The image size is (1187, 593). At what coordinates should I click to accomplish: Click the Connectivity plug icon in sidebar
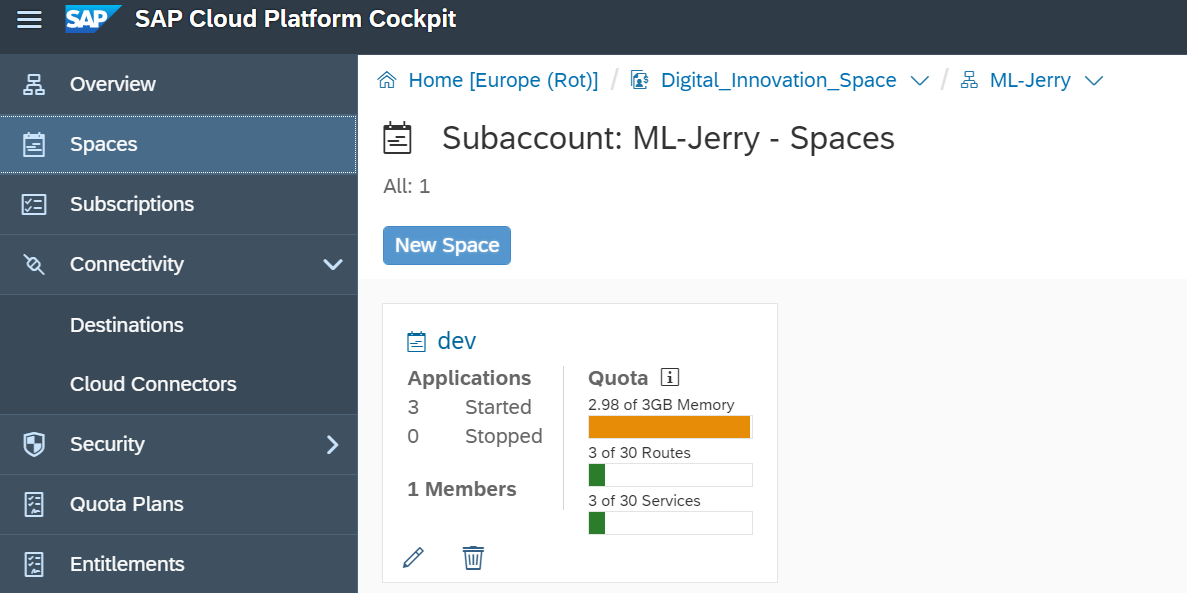[x=34, y=264]
